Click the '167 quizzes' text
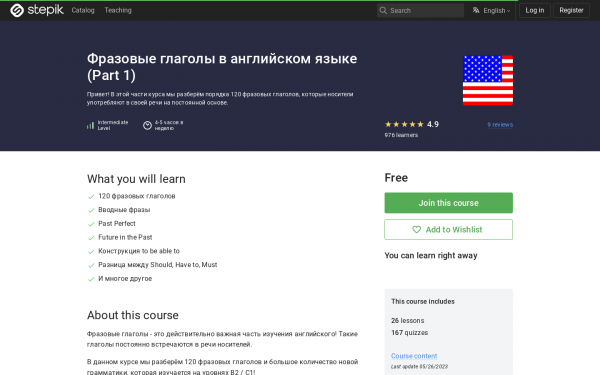 [409, 333]
